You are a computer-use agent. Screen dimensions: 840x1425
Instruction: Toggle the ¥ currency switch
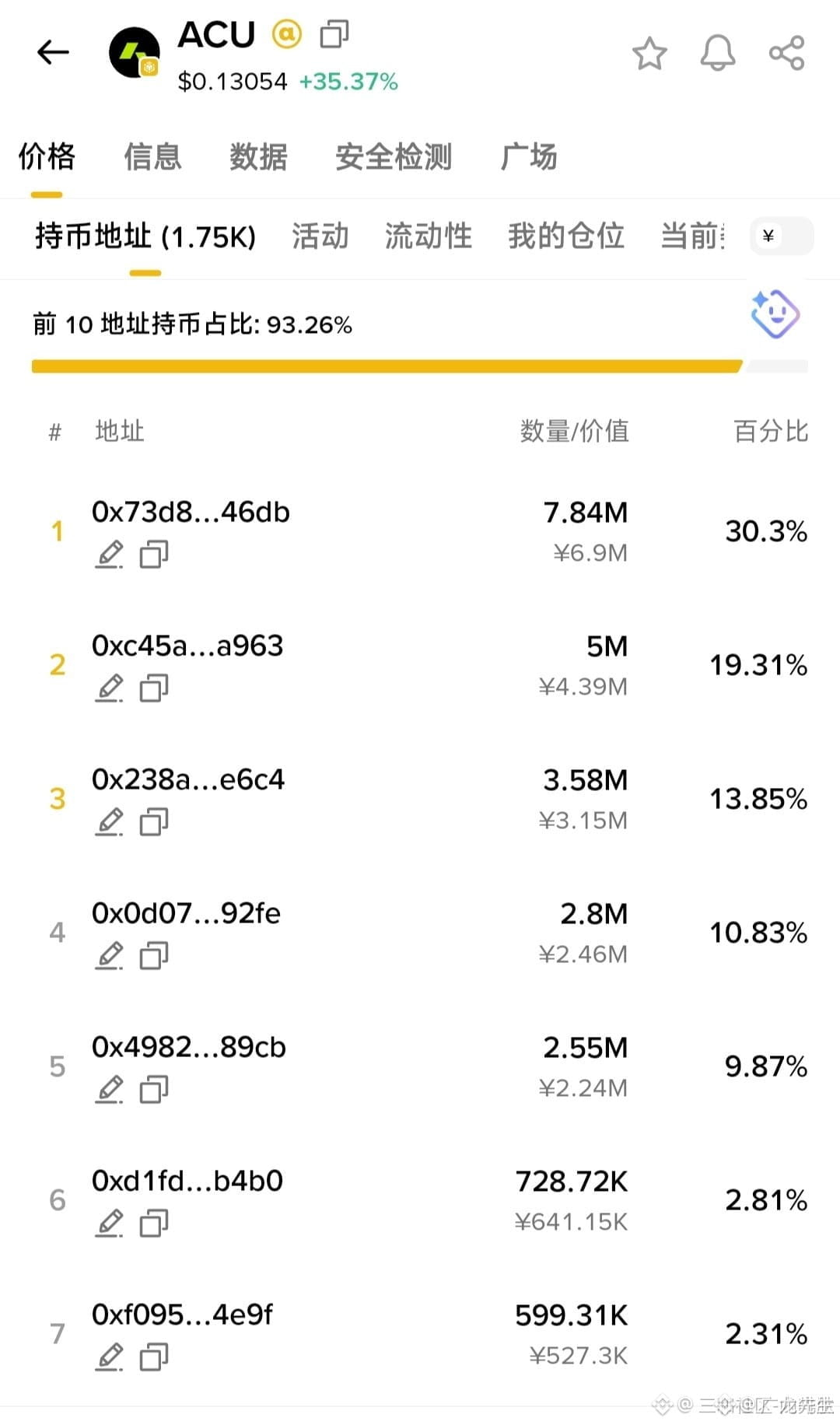point(782,236)
